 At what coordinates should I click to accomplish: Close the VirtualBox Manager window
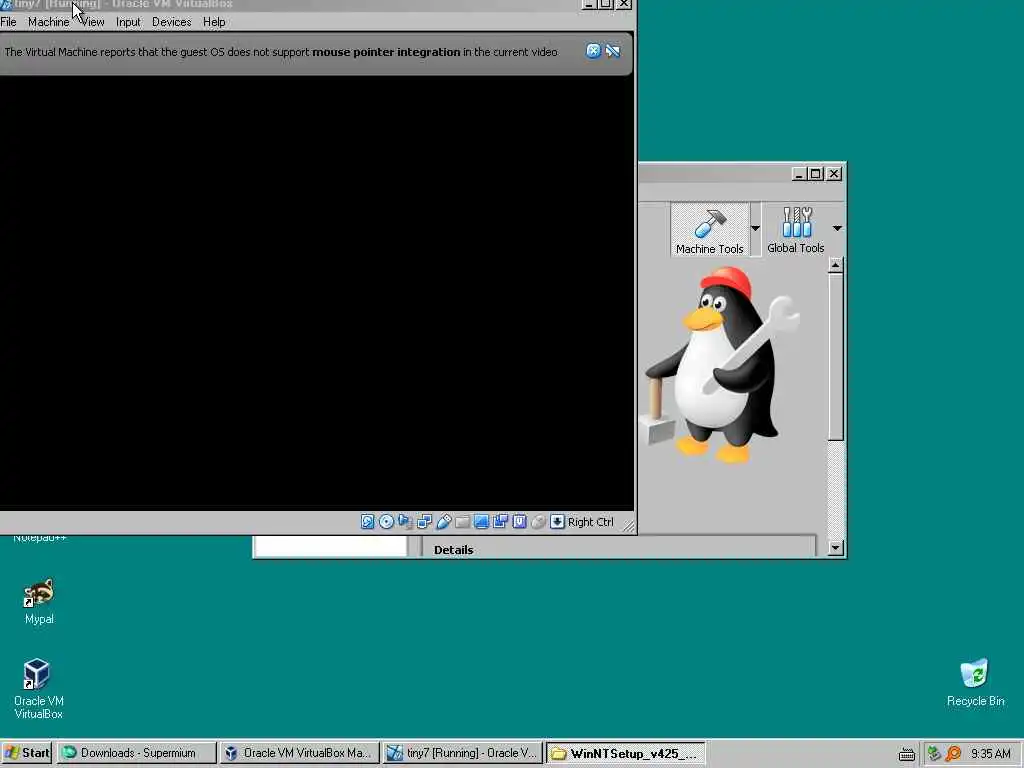pos(834,174)
